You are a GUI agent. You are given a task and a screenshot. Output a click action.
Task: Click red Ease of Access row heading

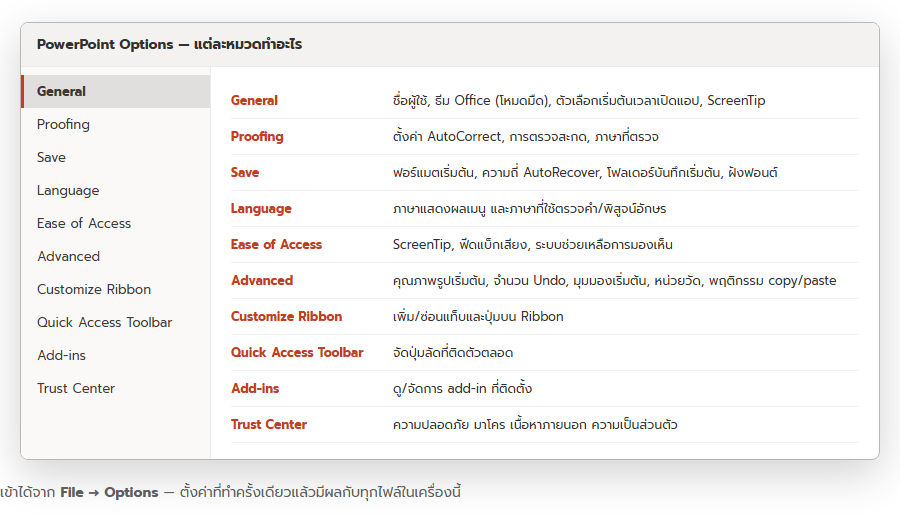click(276, 244)
